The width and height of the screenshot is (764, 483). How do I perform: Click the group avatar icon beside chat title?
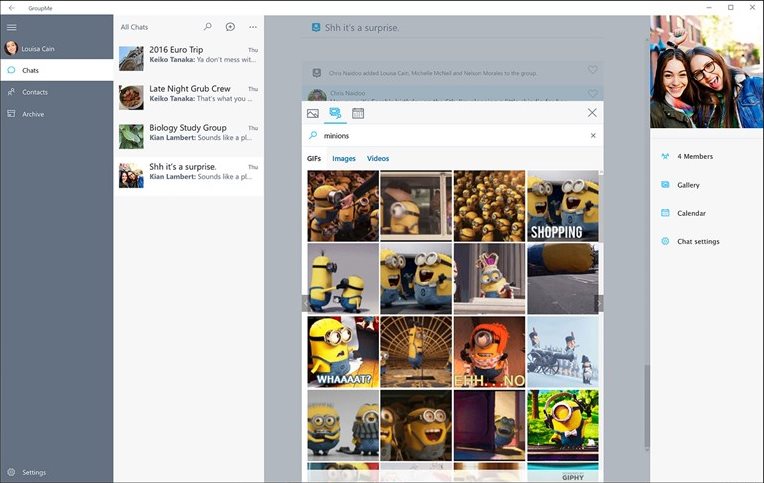click(316, 27)
